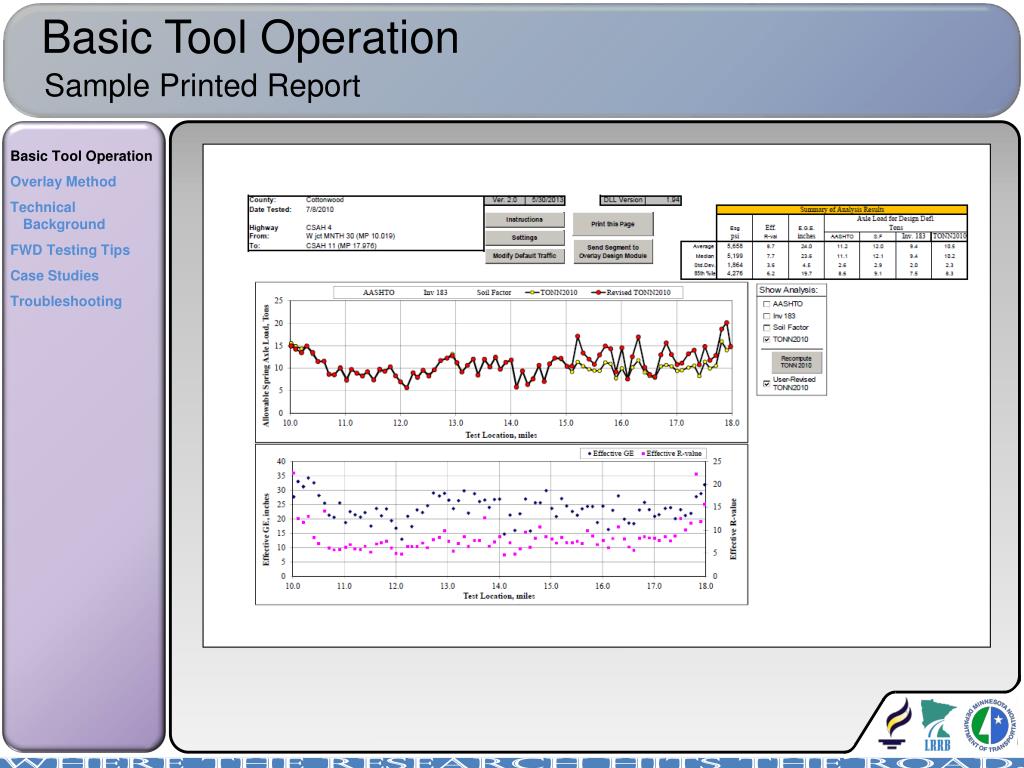Select the Median Esg value 5,199
This screenshot has height=768, width=1024.
coord(735,256)
